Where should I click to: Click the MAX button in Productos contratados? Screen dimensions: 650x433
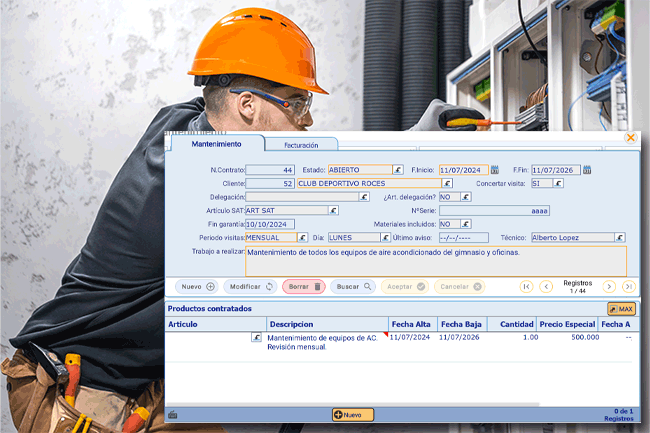point(621,309)
